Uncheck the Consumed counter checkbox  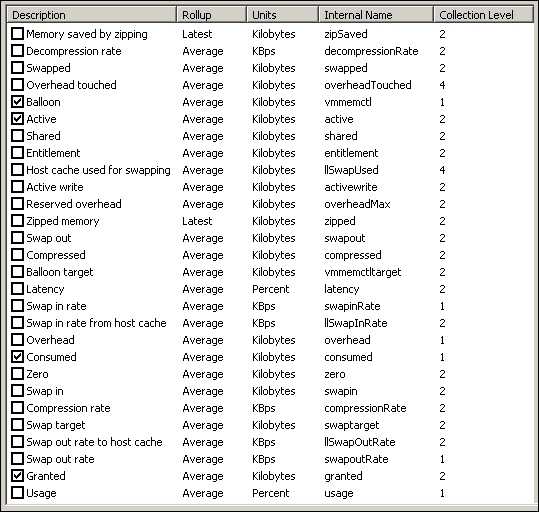[x=17, y=357]
